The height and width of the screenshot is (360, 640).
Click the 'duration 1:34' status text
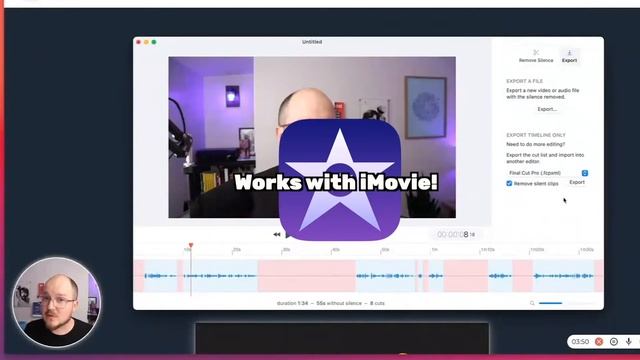(x=292, y=303)
